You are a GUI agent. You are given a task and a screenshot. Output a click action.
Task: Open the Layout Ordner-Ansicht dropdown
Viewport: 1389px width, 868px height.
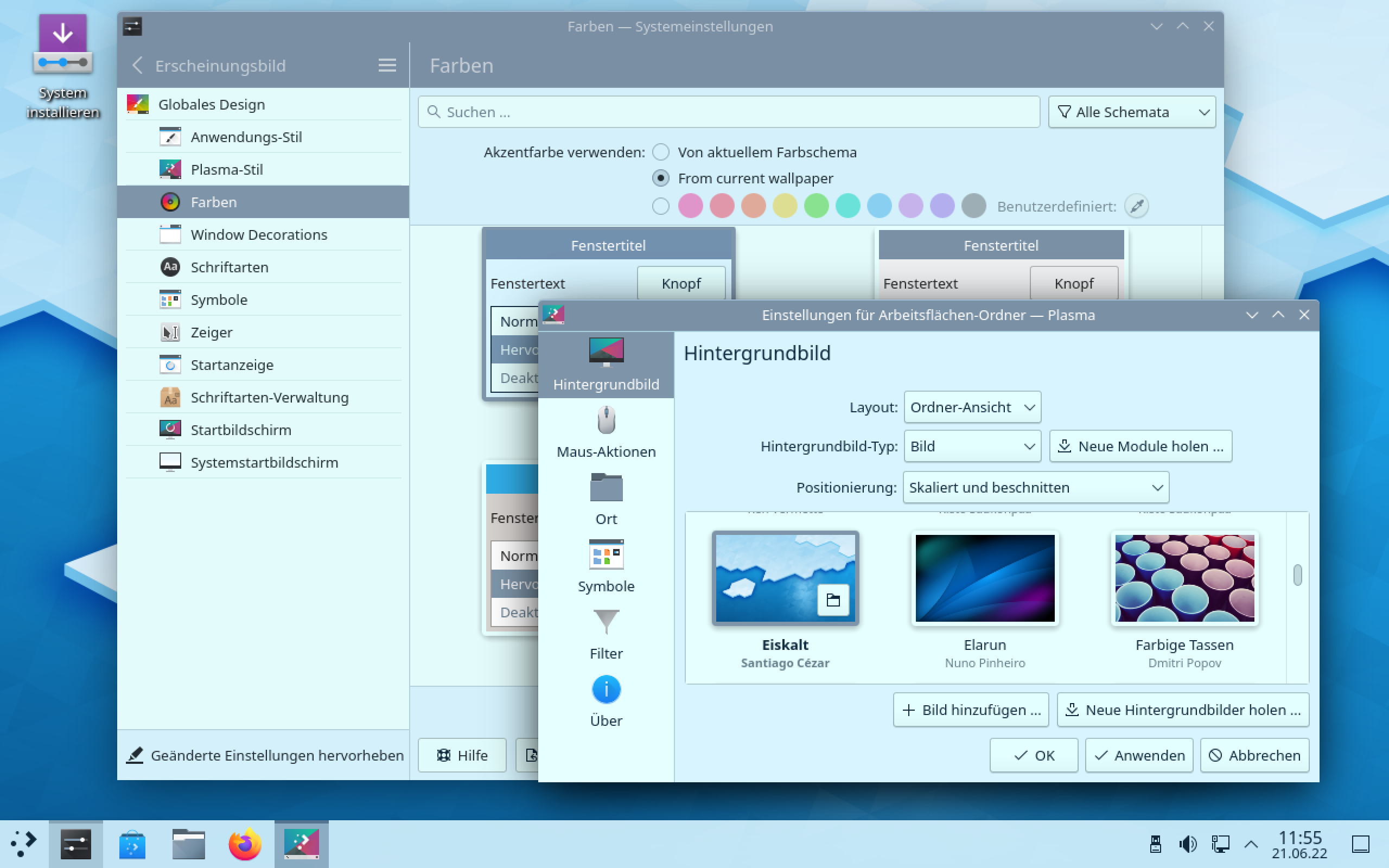coord(972,407)
